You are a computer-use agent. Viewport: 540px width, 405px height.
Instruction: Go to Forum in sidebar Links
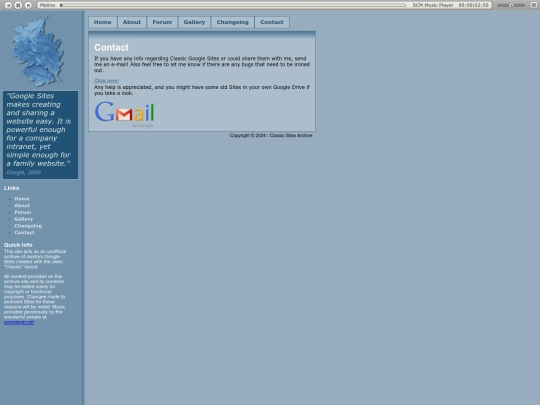[23, 212]
